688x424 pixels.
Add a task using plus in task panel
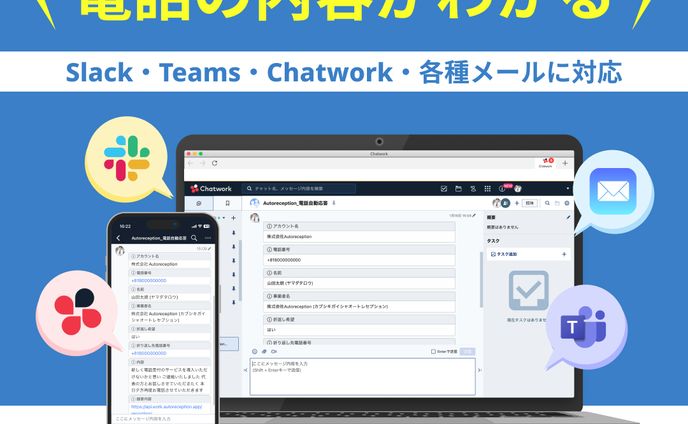564,254
